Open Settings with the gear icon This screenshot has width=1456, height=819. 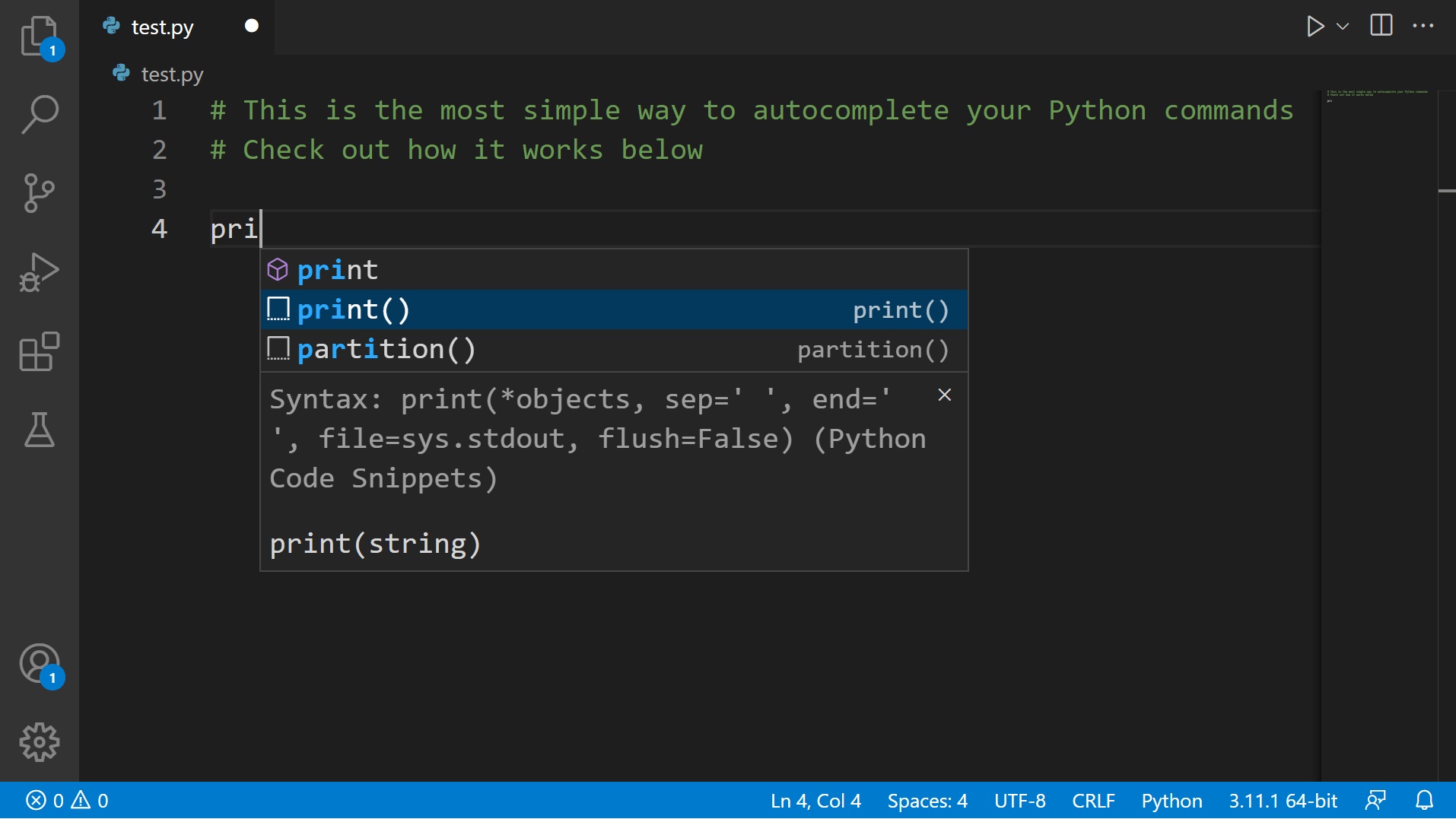click(x=39, y=743)
